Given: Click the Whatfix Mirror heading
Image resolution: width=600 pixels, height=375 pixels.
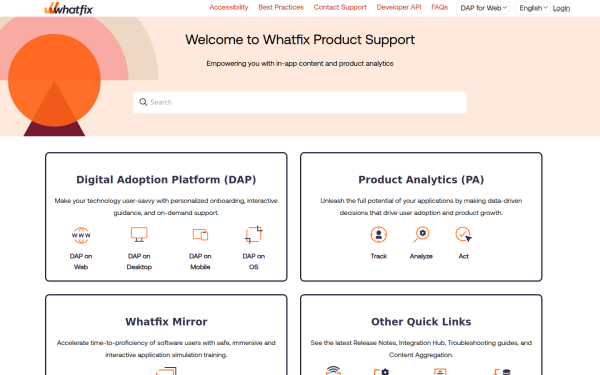Looking at the screenshot, I should (166, 321).
